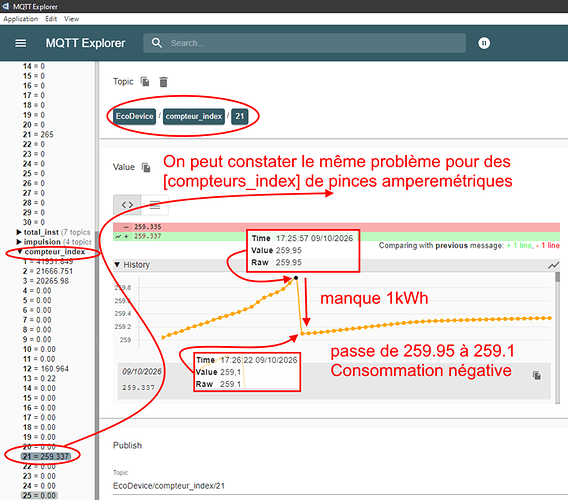The width and height of the screenshot is (568, 500).
Task: Select tree item 3 = 20265.98
Action: coord(46,281)
